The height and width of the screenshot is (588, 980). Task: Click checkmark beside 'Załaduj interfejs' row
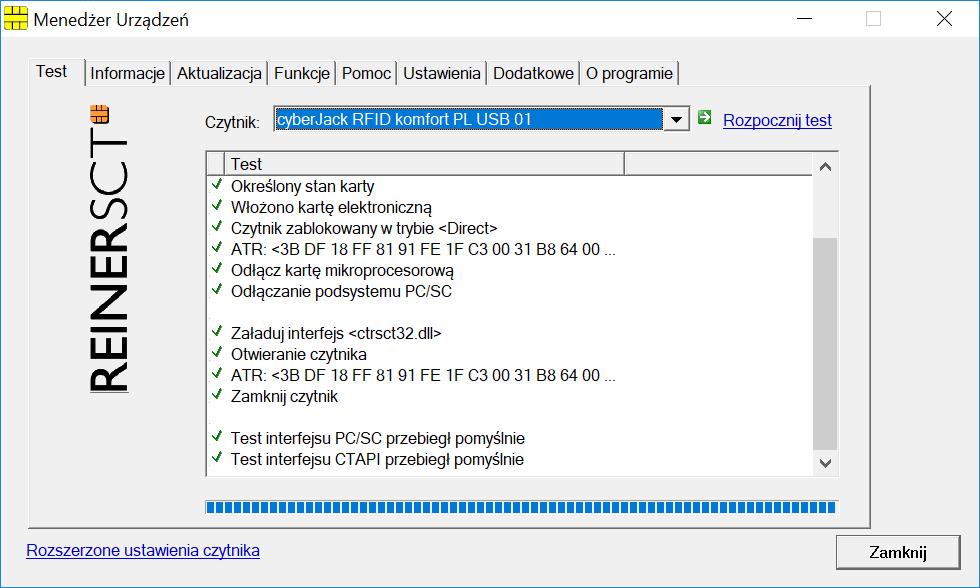click(x=217, y=331)
